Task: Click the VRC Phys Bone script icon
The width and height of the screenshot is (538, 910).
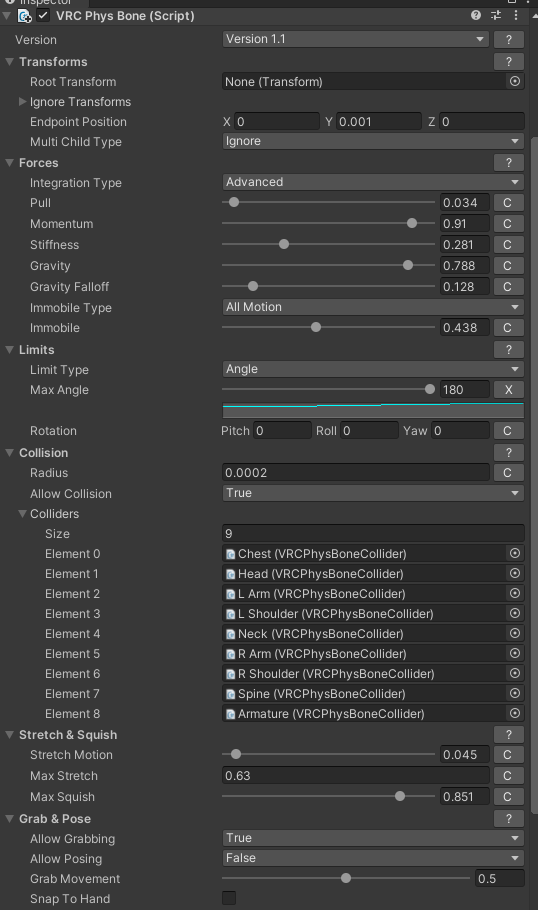Action: coord(24,16)
